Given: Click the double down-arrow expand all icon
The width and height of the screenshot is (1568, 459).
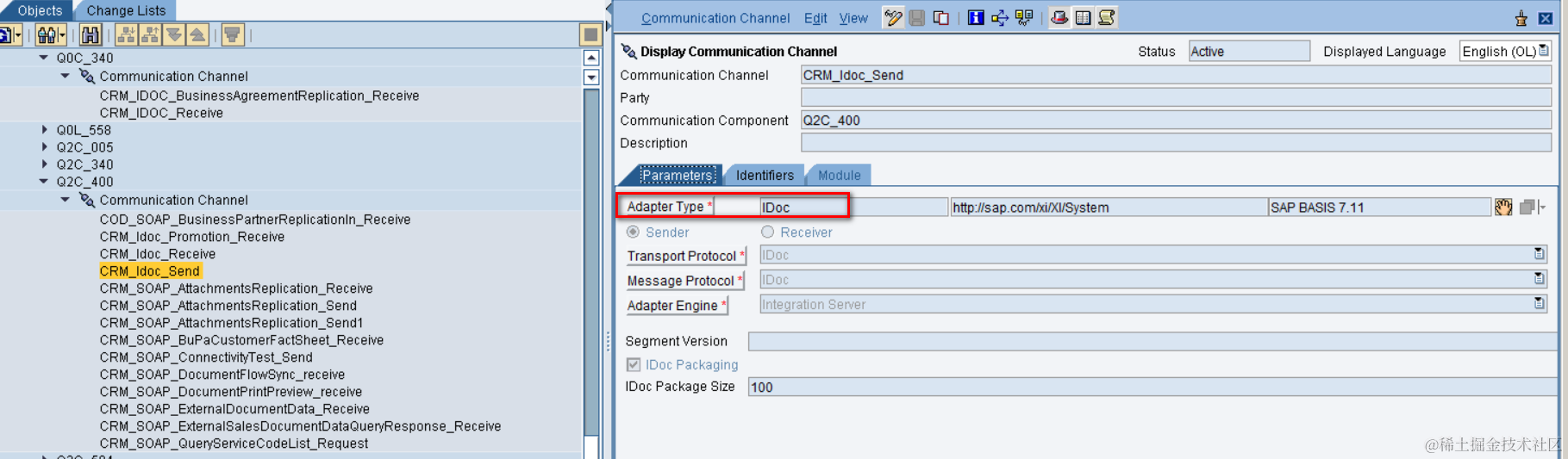Looking at the screenshot, I should [x=174, y=35].
